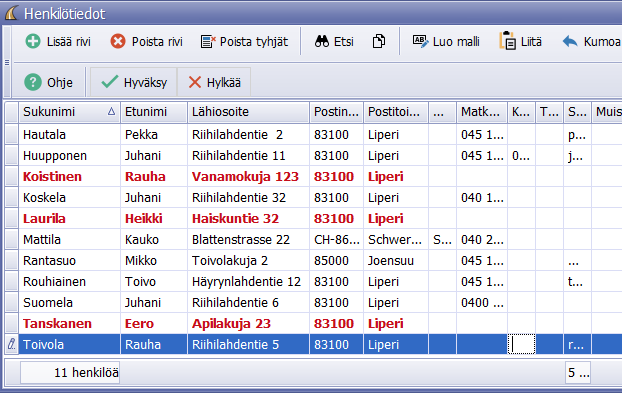Screen dimensions: 622x393
Task: Click the Postin... column header
Action: (x=336, y=112)
